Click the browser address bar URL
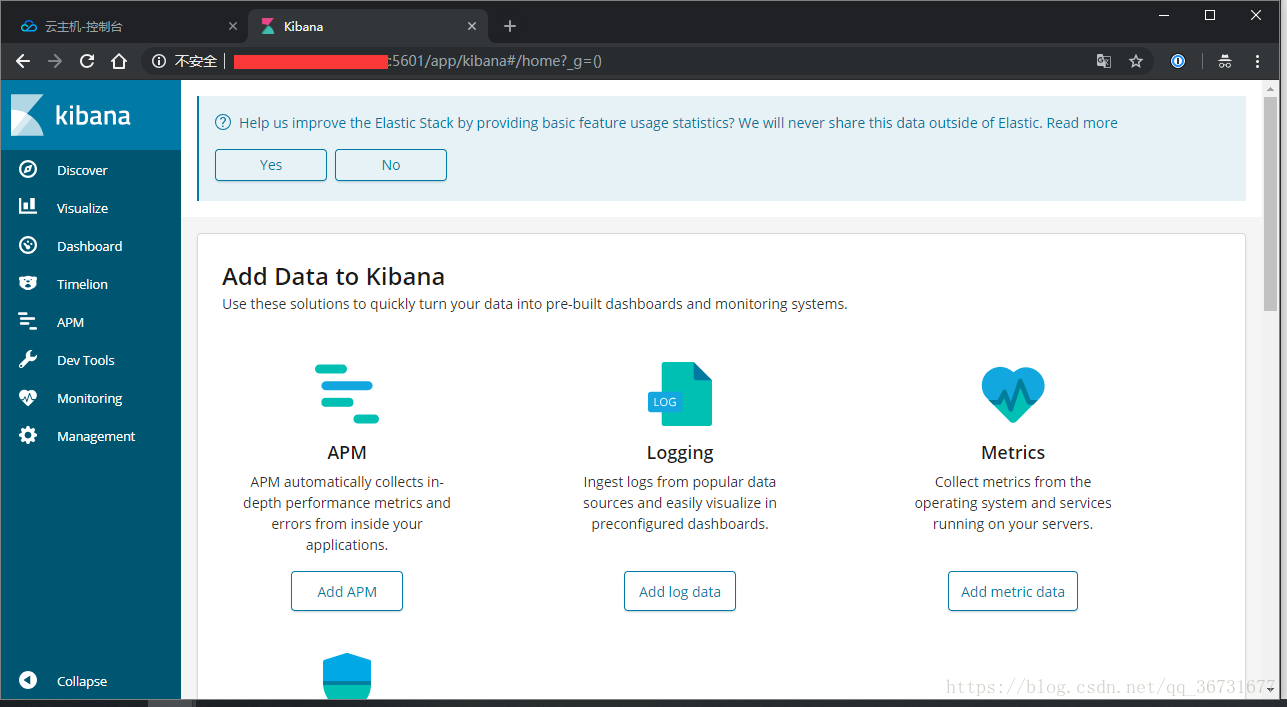1287x707 pixels. (x=418, y=61)
